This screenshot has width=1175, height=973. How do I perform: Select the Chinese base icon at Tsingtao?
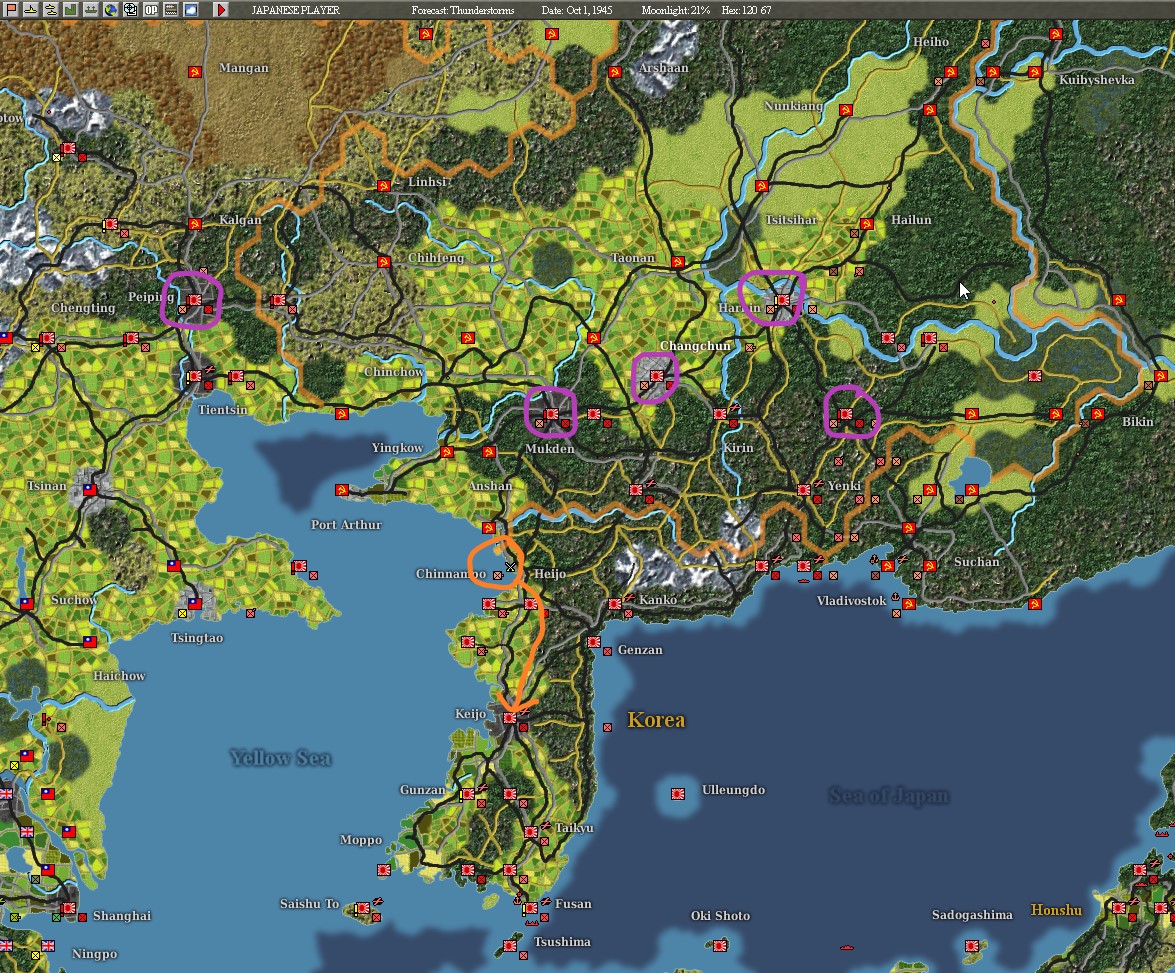coord(195,603)
